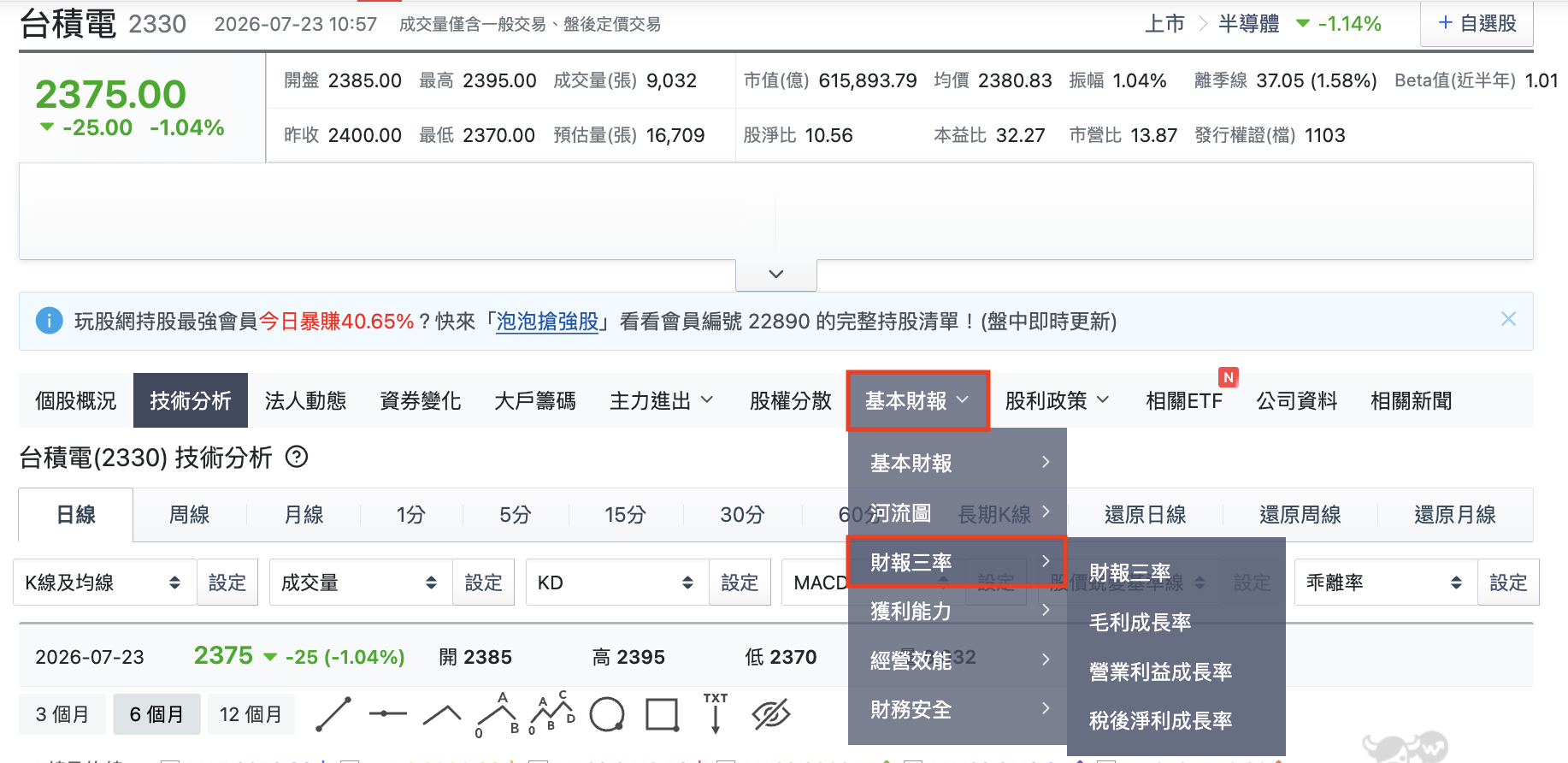1568x763 pixels.
Task: Select the straight line drawing tool
Action: click(x=333, y=714)
